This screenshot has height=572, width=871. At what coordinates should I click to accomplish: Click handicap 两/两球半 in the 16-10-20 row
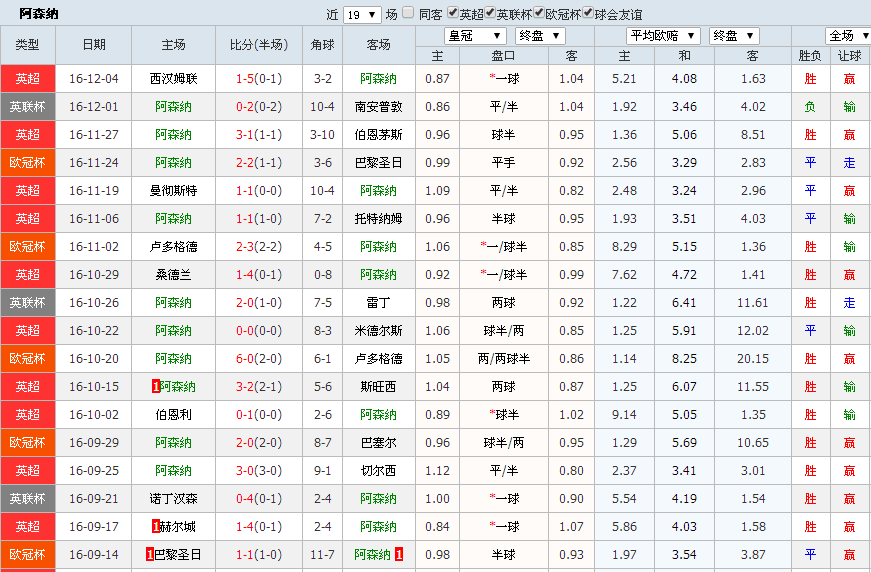[x=504, y=359]
